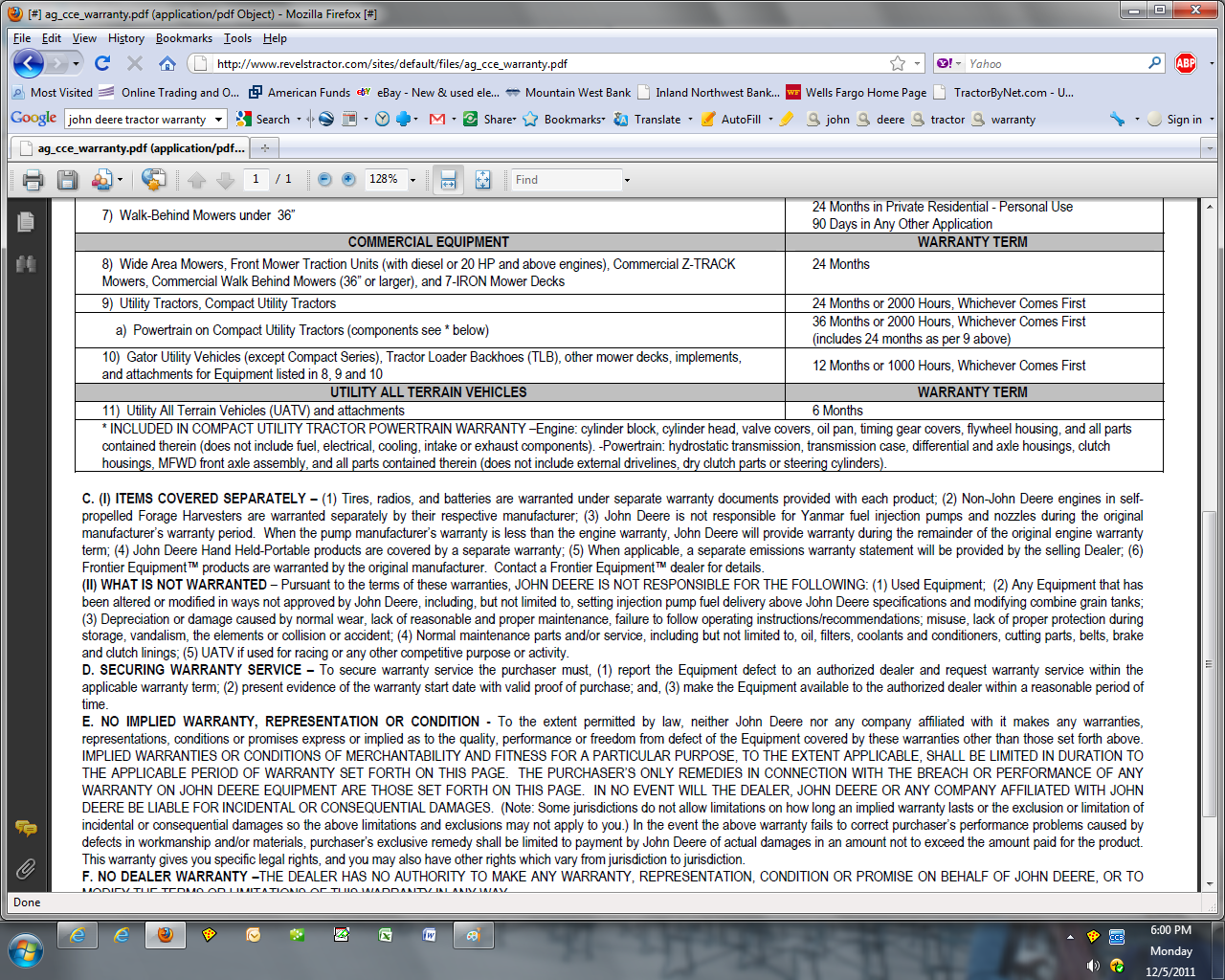Click the Adblock Plus ABP icon
The height and width of the screenshot is (980, 1225).
point(1186,63)
